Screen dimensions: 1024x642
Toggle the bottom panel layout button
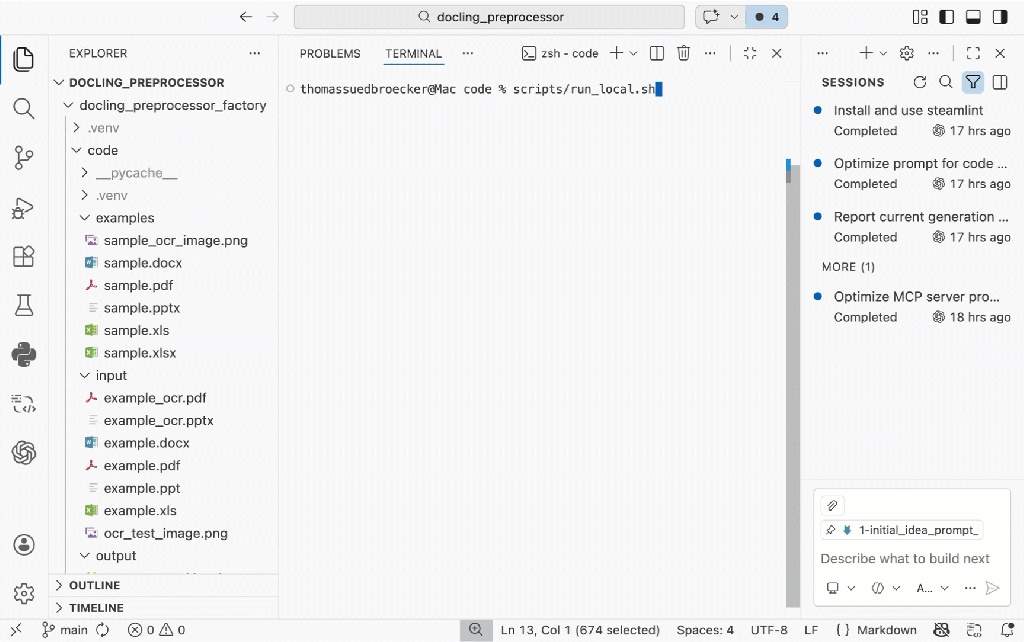pyautogui.click(x=972, y=17)
